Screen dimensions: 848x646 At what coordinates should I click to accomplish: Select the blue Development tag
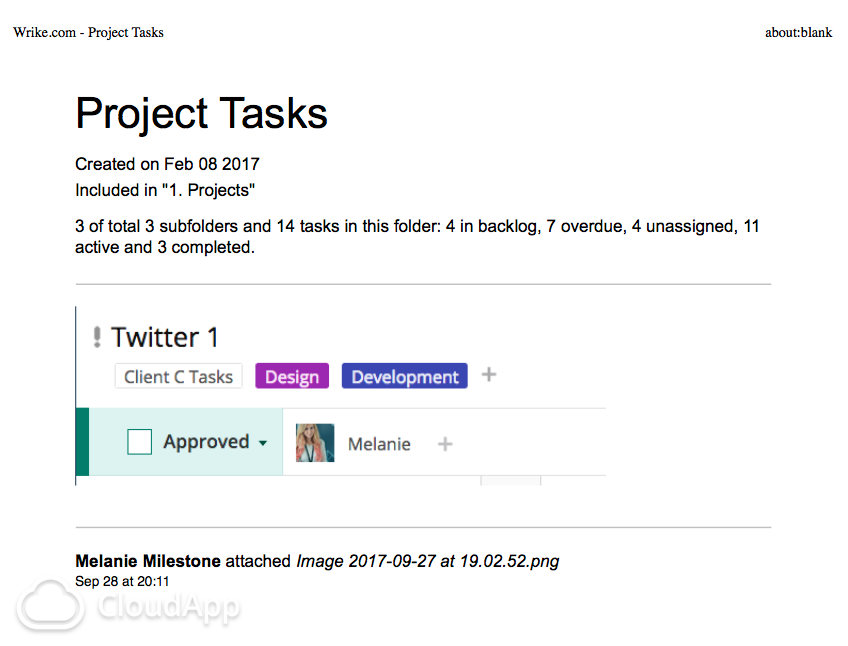click(x=405, y=377)
